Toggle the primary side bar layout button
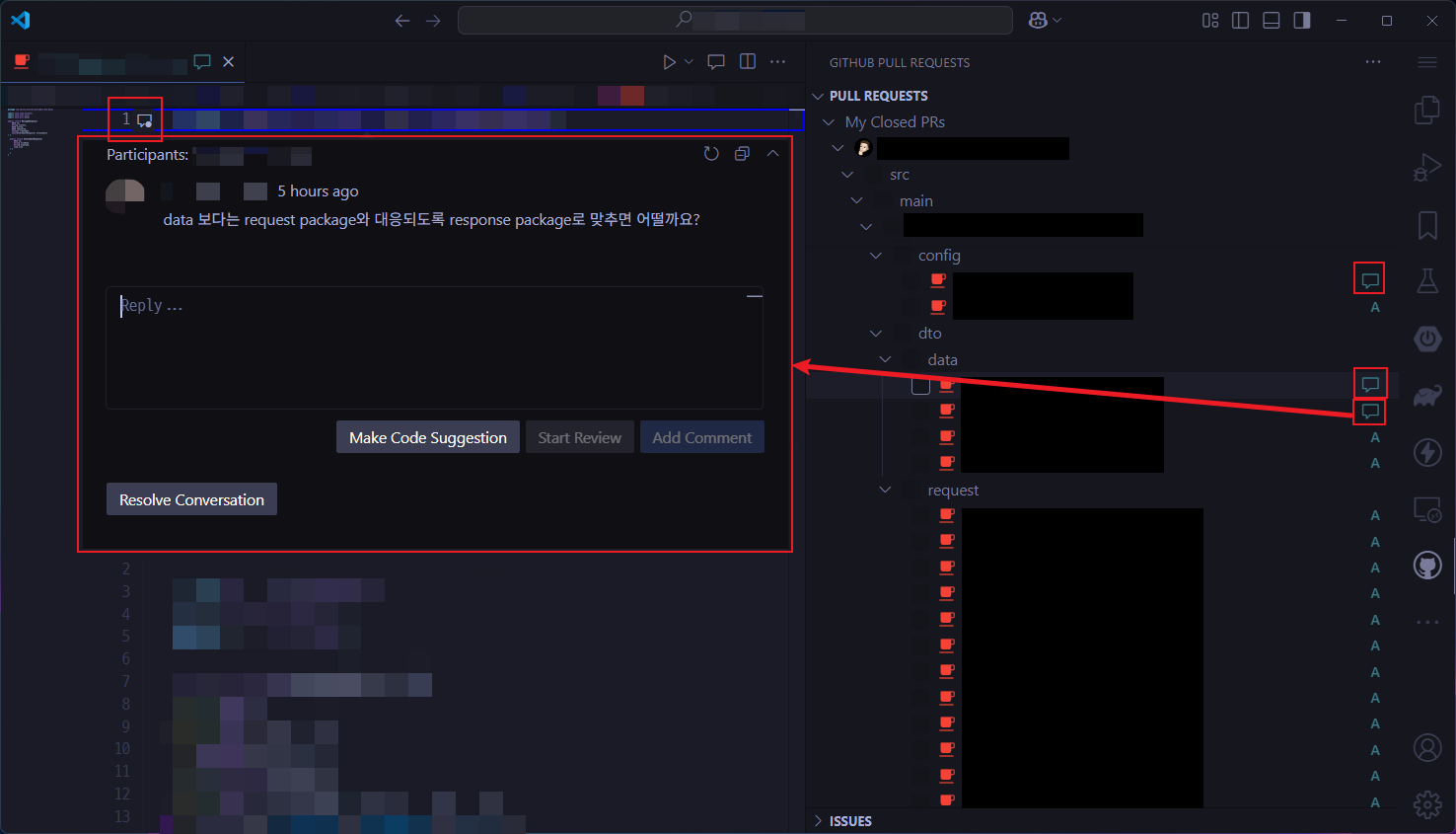This screenshot has height=834, width=1456. pos(1241,21)
